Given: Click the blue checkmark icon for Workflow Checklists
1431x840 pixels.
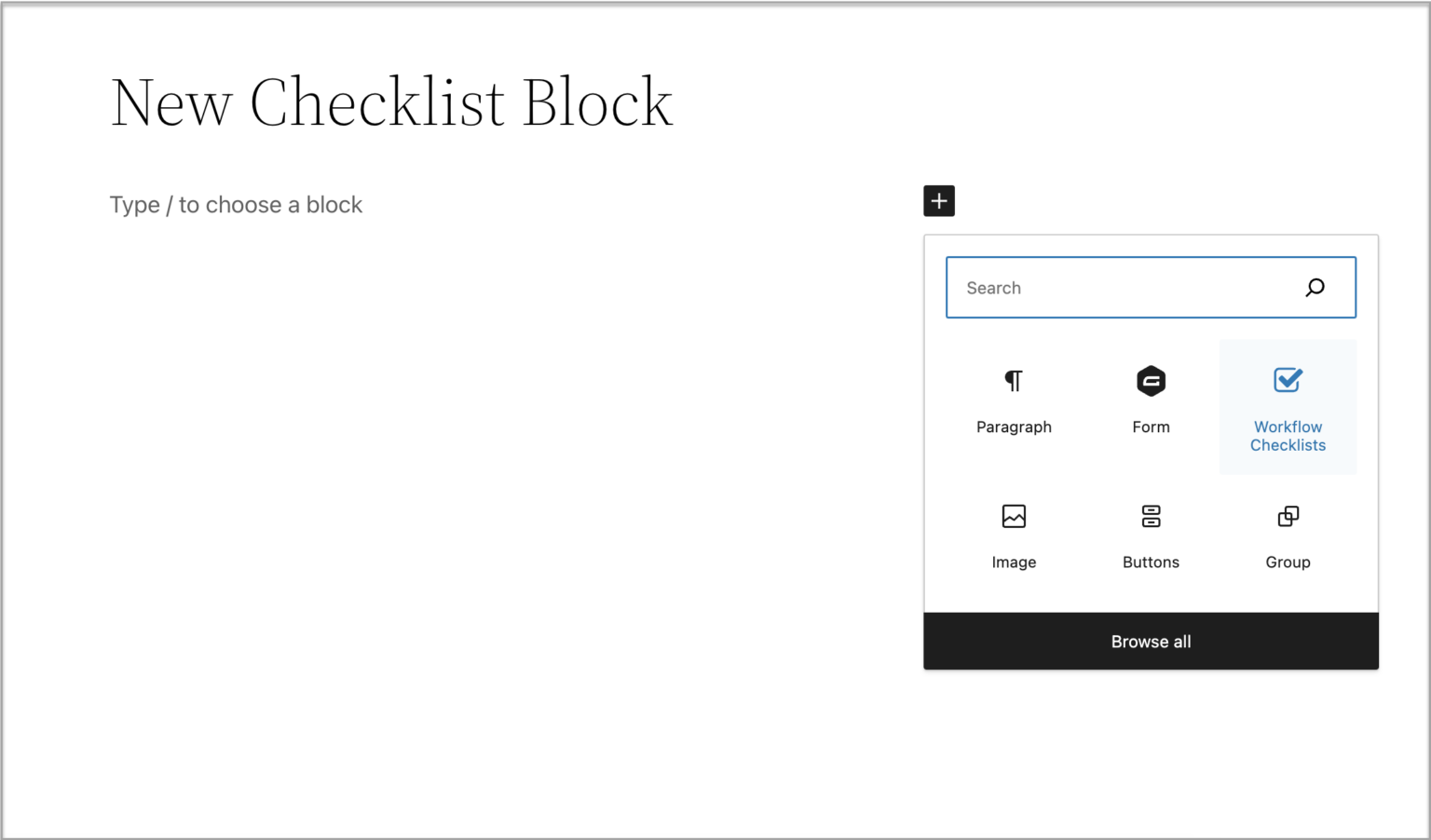Looking at the screenshot, I should pyautogui.click(x=1288, y=380).
